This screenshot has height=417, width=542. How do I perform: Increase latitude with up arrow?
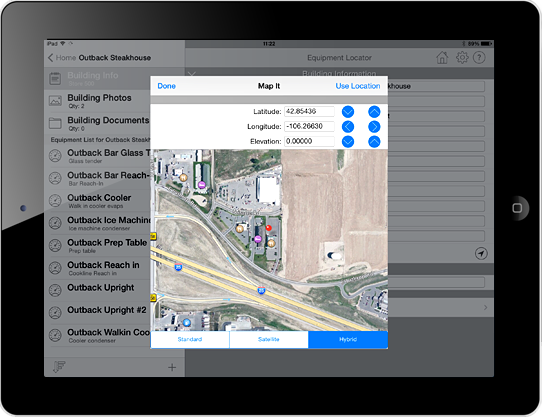coord(374,112)
